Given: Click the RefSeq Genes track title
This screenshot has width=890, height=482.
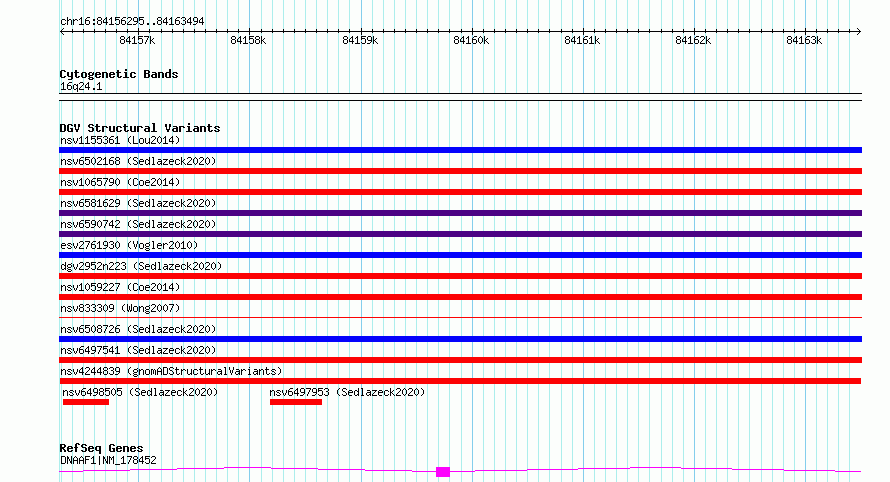Looking at the screenshot, I should pos(101,449).
